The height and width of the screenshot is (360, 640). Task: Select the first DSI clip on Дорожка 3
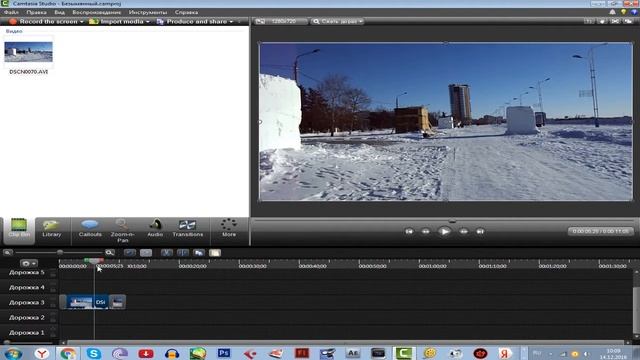[x=87, y=302]
